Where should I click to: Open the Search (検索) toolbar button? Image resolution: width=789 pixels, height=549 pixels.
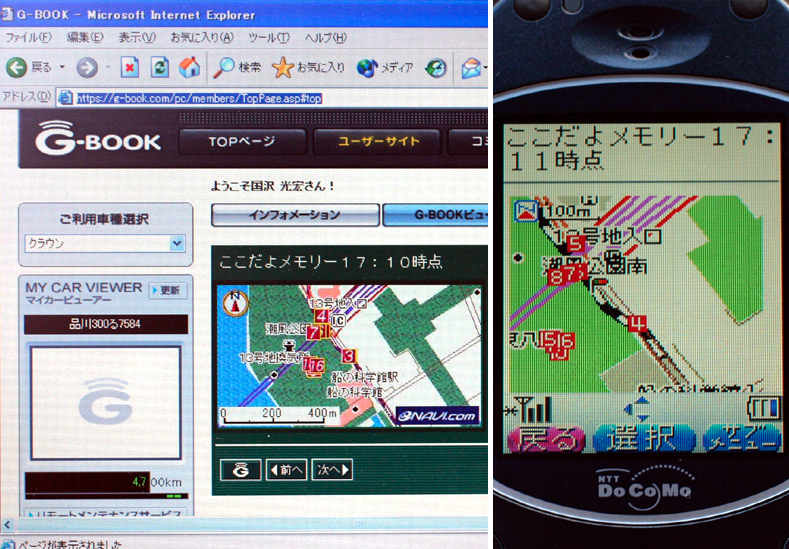[x=236, y=67]
